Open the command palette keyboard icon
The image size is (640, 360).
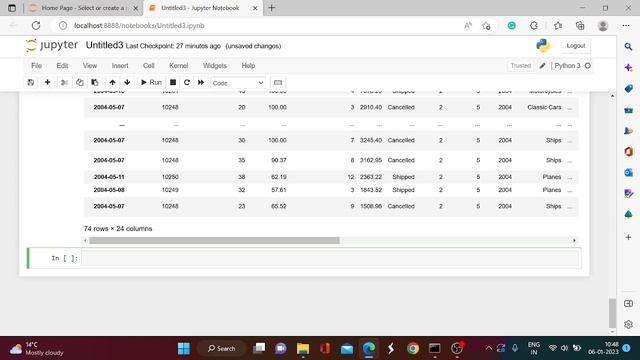point(278,82)
